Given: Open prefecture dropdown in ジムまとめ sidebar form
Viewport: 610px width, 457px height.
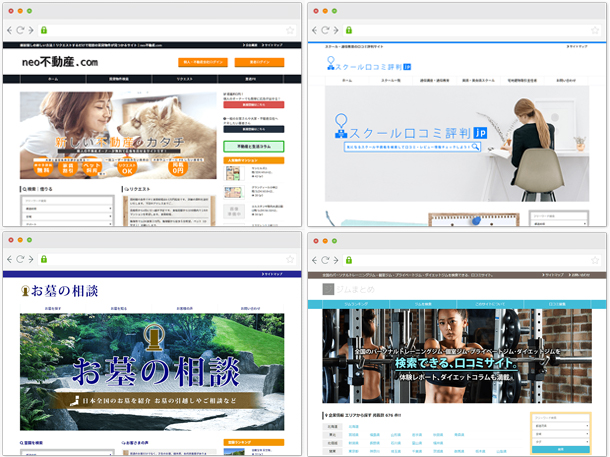Looking at the screenshot, I should click(x=561, y=426).
